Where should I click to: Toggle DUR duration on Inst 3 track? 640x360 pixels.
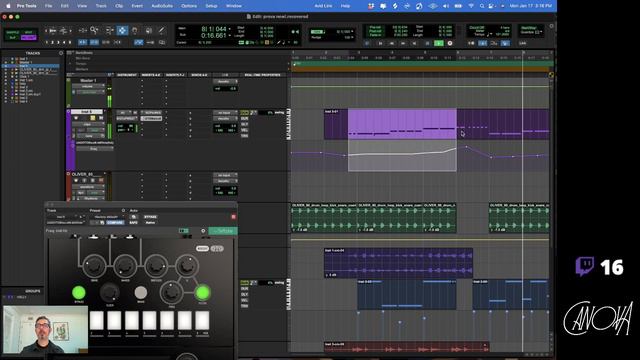pos(244,119)
